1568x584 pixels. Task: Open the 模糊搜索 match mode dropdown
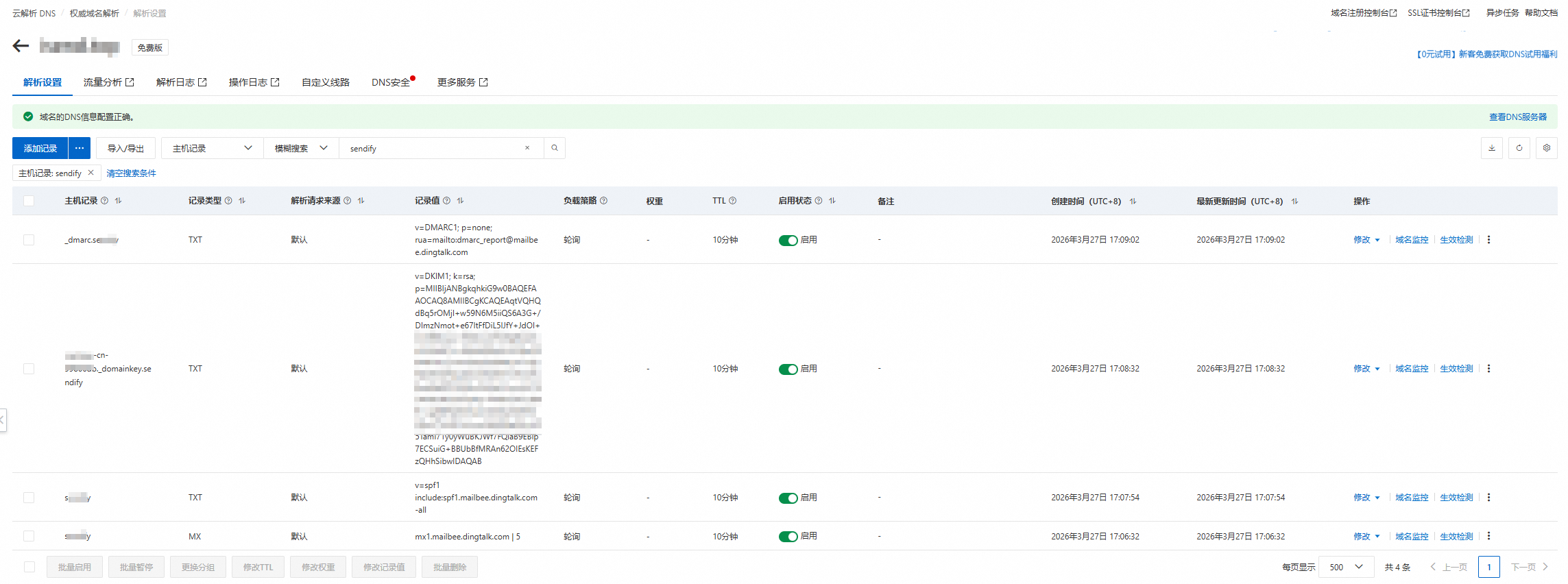coord(302,148)
